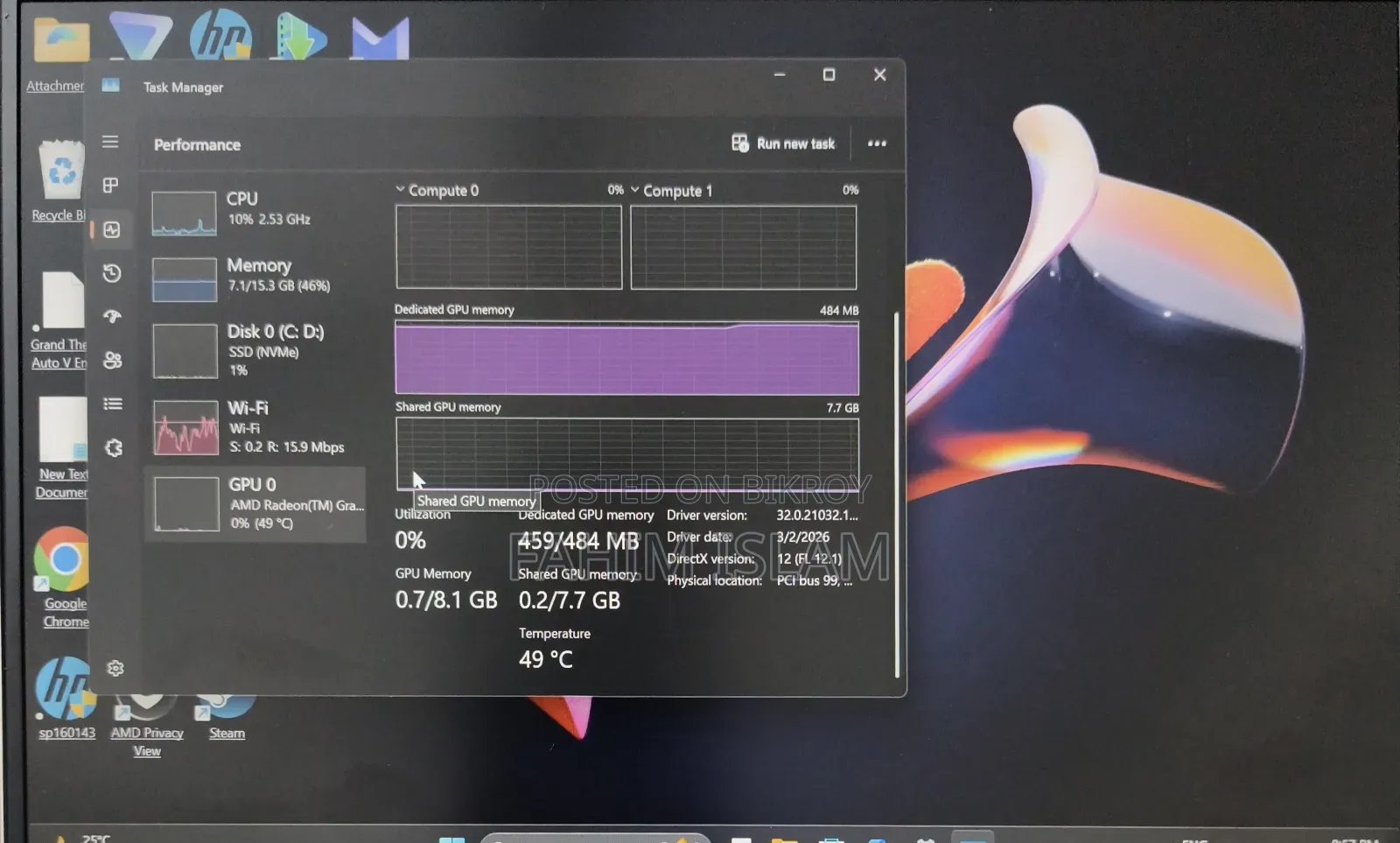Open the New Text Document desktop file
This screenshot has width=1400, height=843.
pos(62,448)
